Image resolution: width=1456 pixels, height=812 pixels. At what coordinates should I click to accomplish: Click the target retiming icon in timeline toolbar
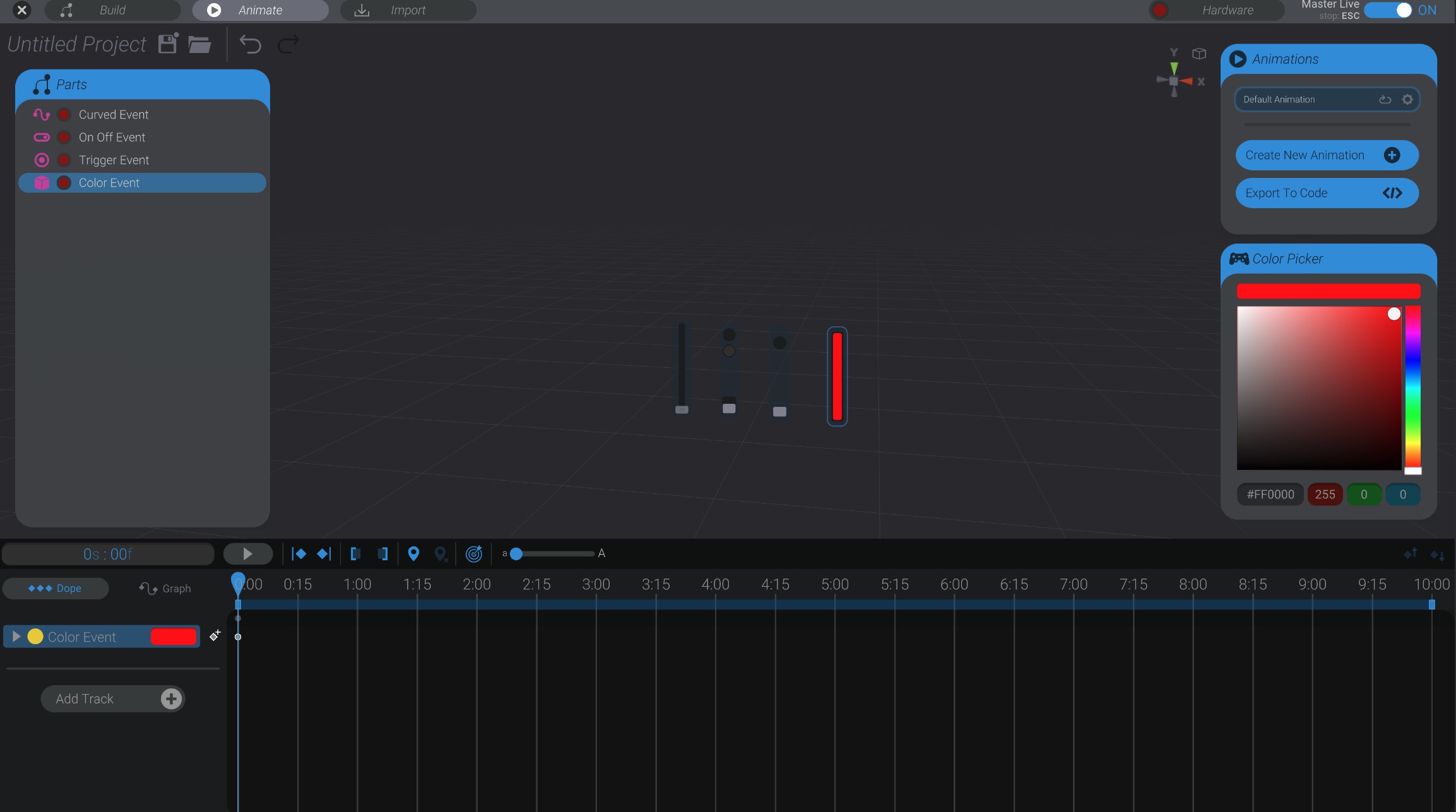(473, 553)
